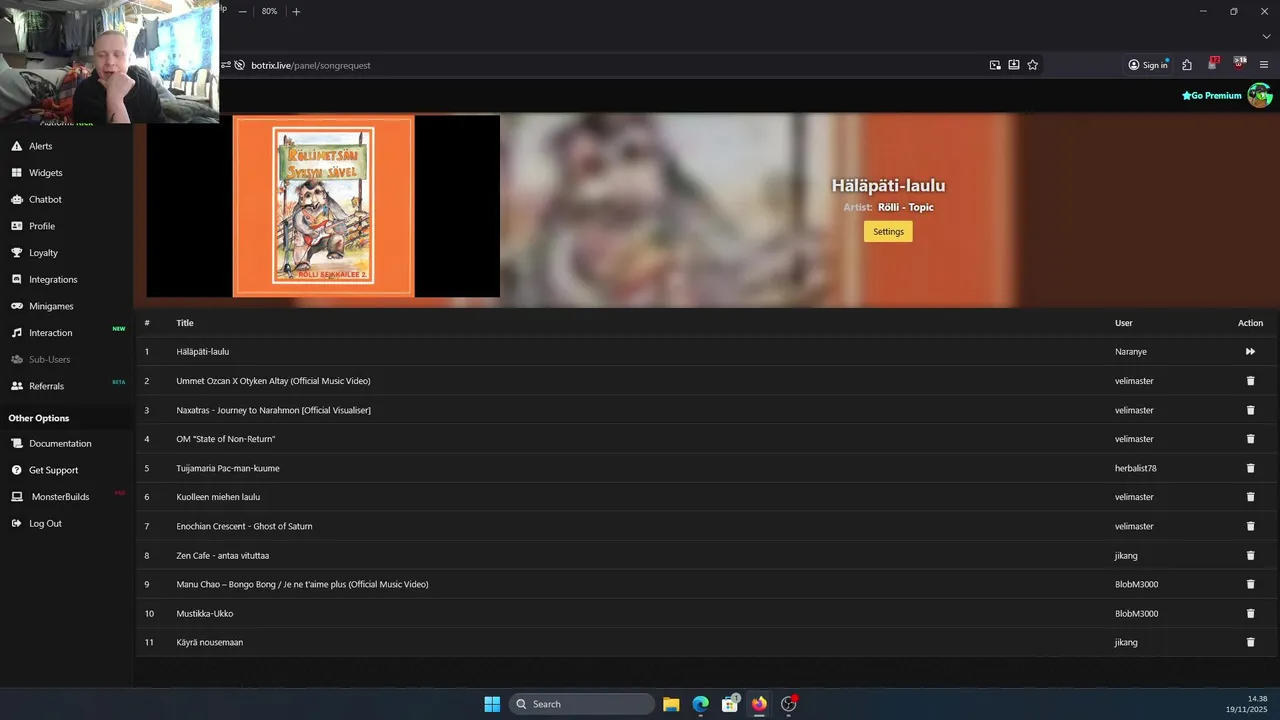Click the install/save page icon in address bar
The image size is (1280, 720).
coord(1014,65)
